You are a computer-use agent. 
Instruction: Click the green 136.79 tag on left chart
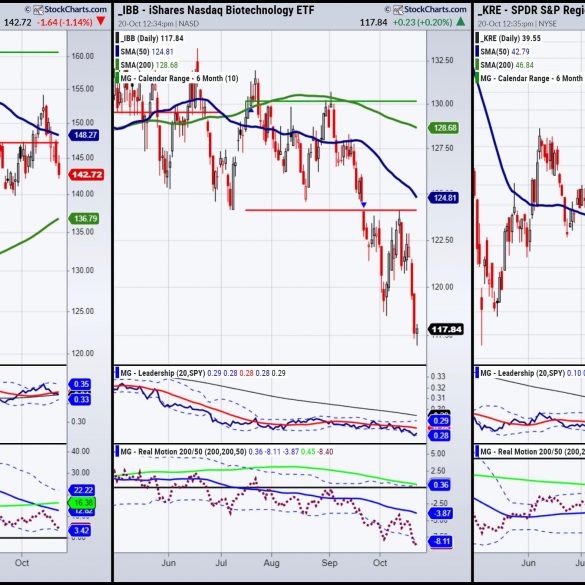(x=84, y=218)
